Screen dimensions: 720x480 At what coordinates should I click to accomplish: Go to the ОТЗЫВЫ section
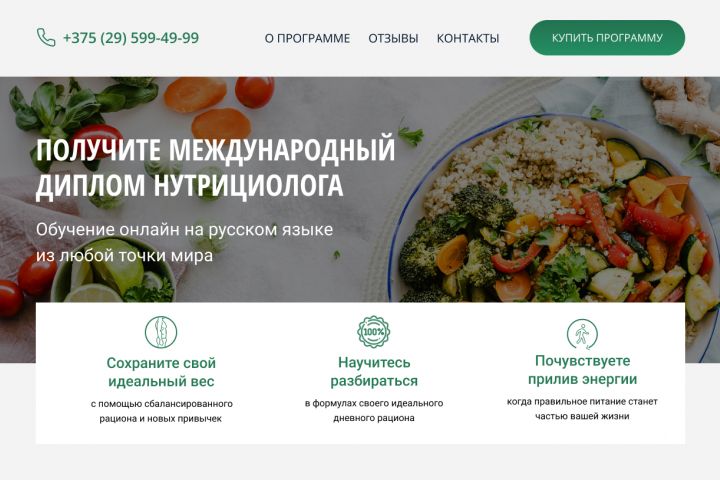pyautogui.click(x=393, y=38)
